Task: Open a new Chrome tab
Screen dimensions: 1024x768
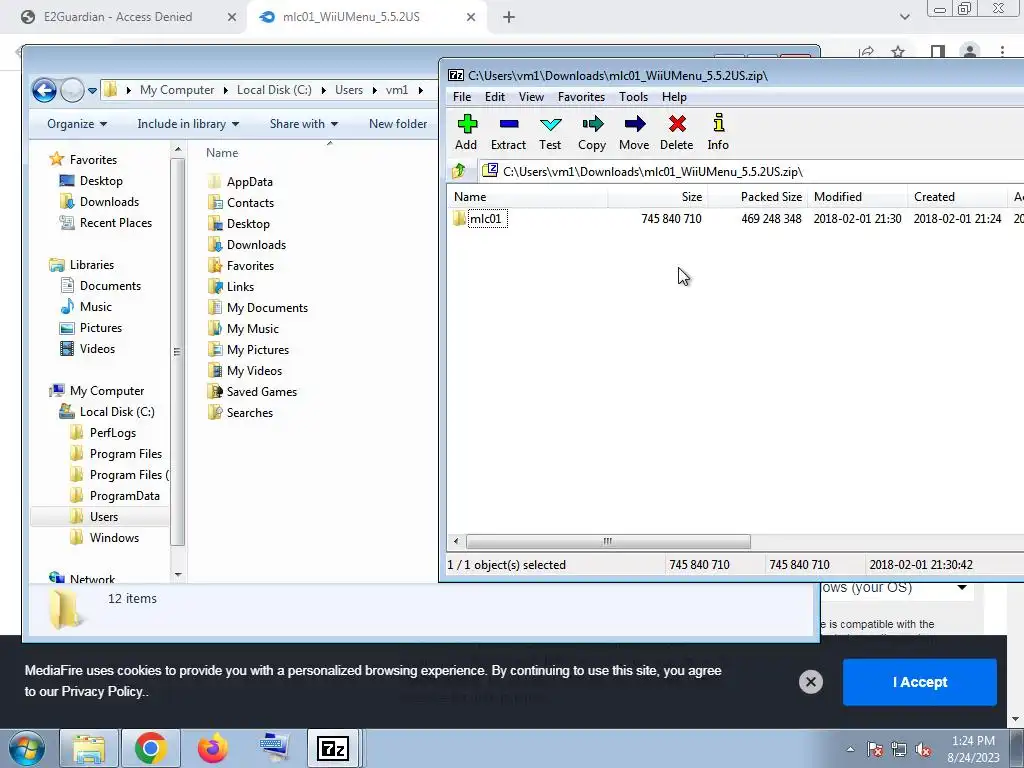Action: click(509, 17)
